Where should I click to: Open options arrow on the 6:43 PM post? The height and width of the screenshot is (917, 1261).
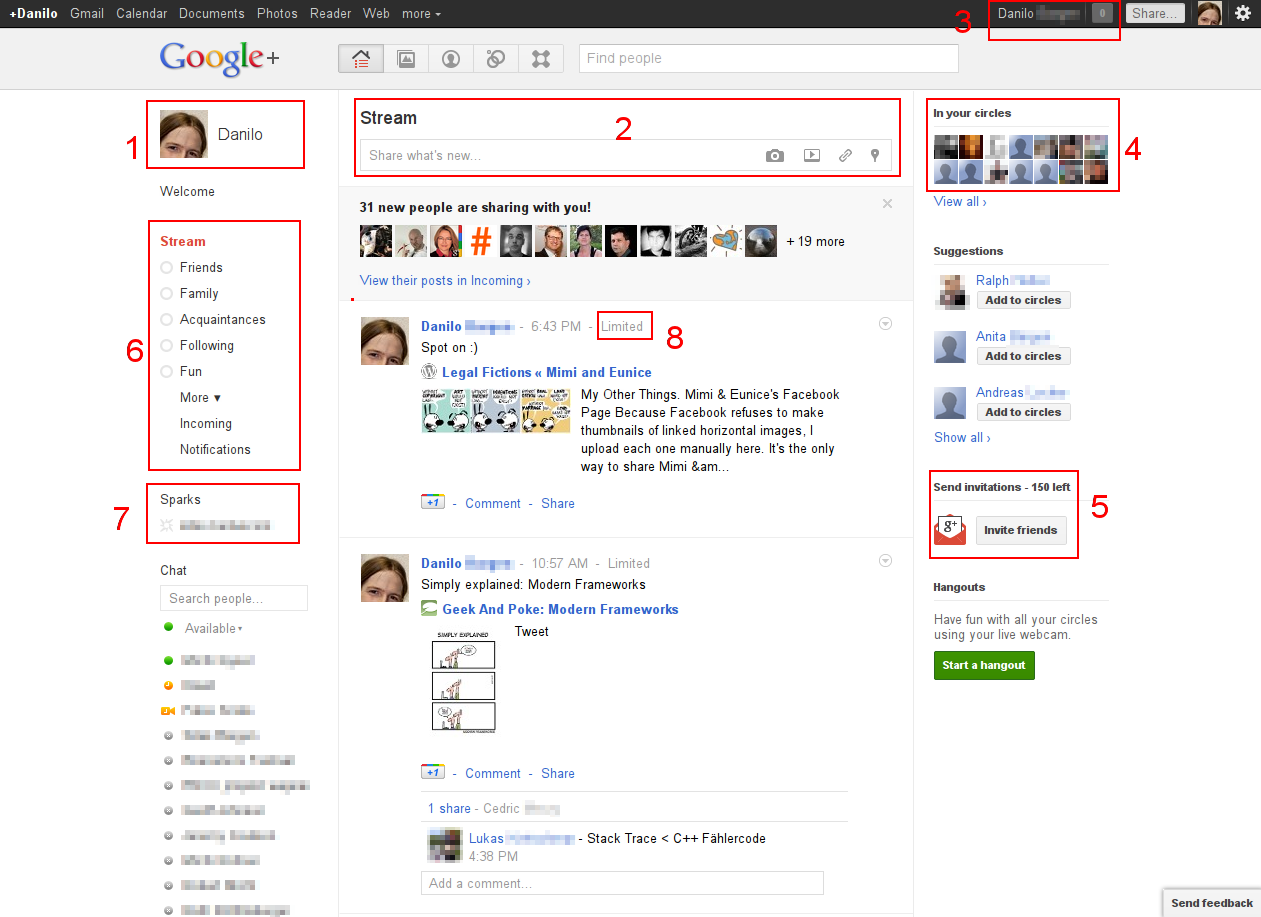885,324
